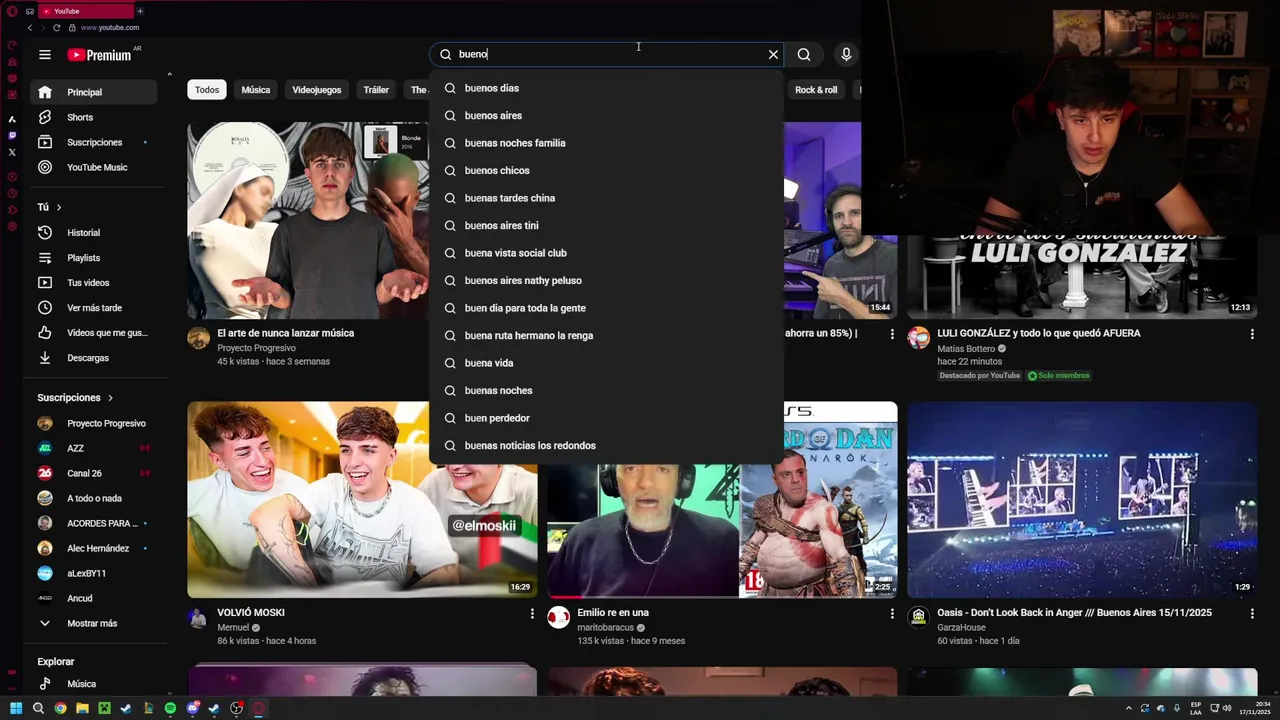Open the YouTube hamburger guide menu
The height and width of the screenshot is (720, 1280).
tap(45, 55)
